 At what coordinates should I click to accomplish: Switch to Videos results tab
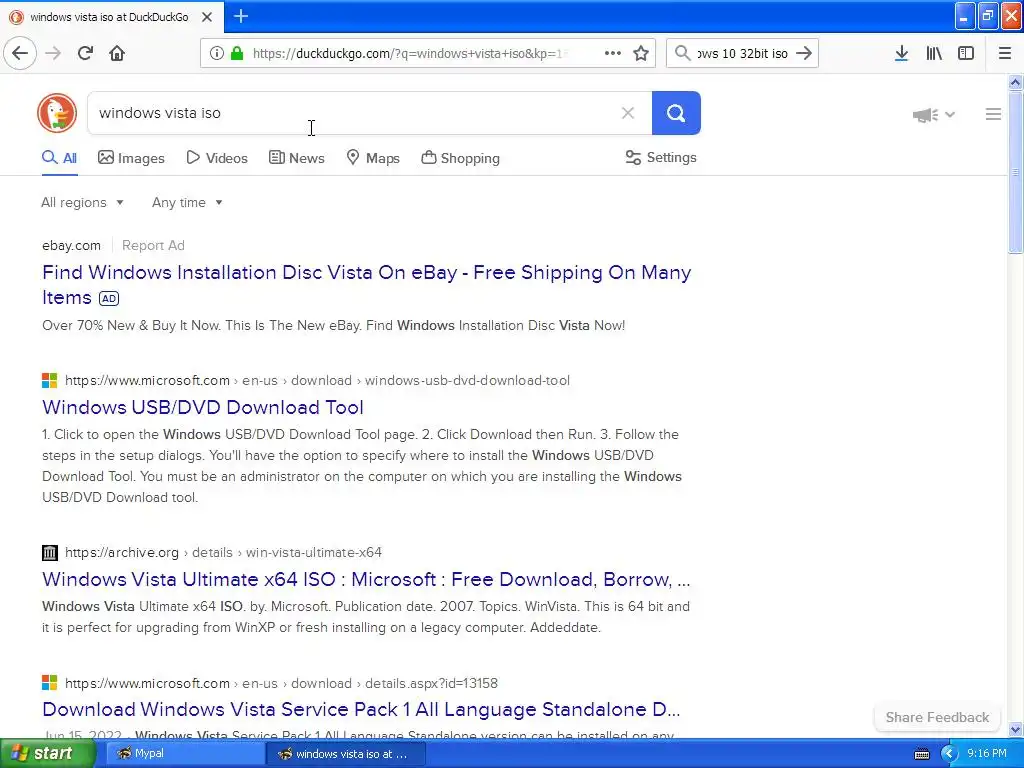[217, 158]
